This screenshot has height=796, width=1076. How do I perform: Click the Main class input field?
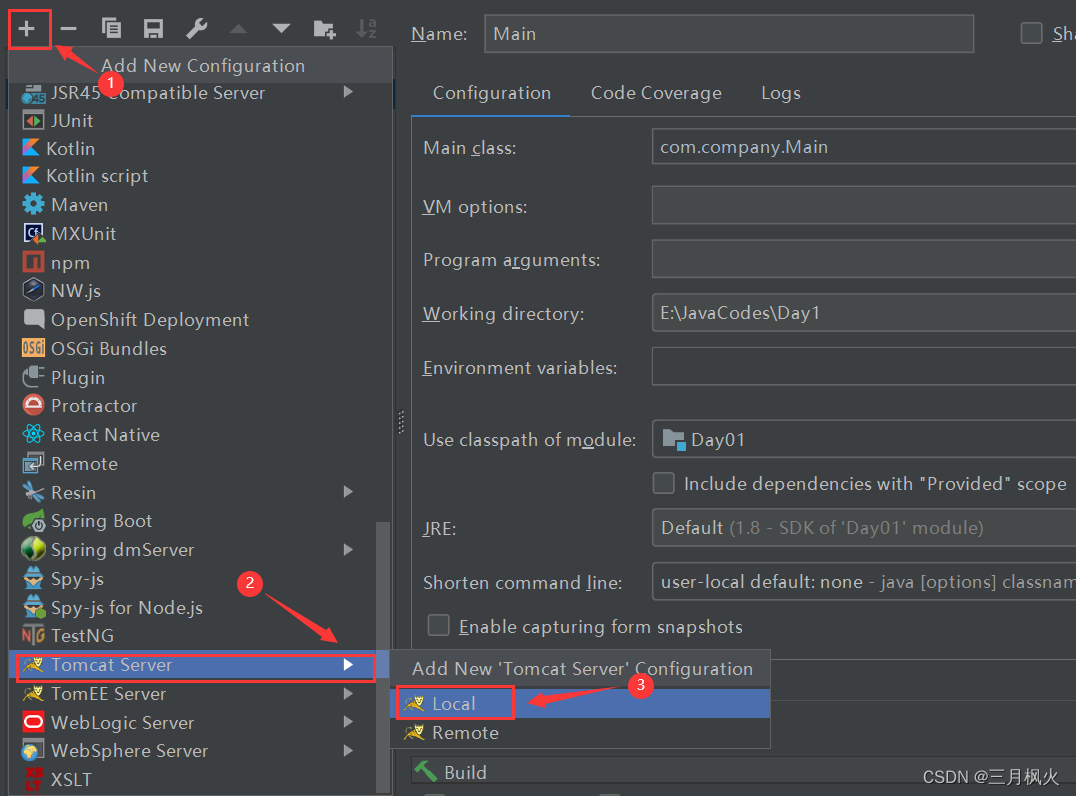pyautogui.click(x=864, y=147)
